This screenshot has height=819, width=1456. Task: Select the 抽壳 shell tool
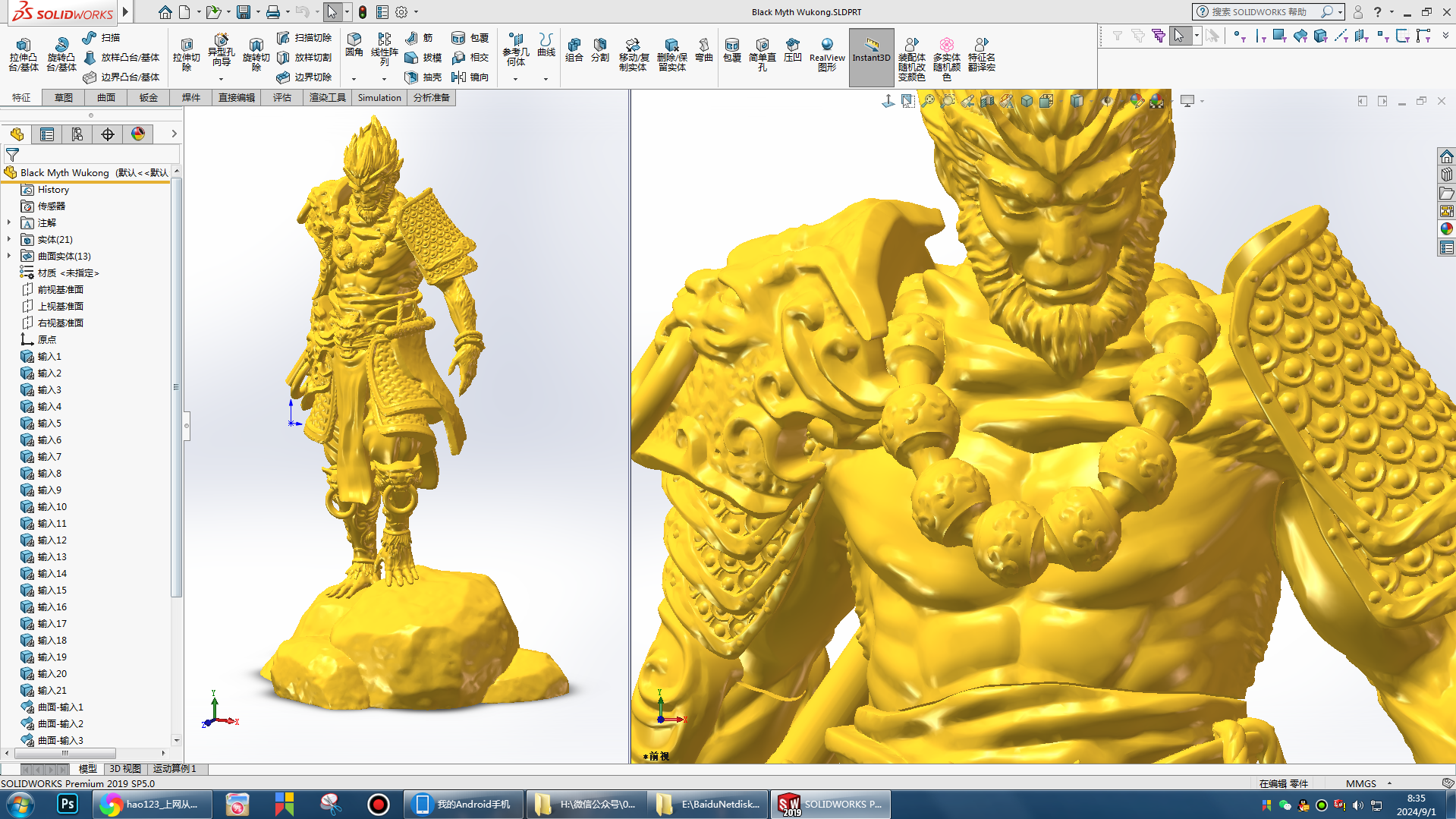pos(423,77)
